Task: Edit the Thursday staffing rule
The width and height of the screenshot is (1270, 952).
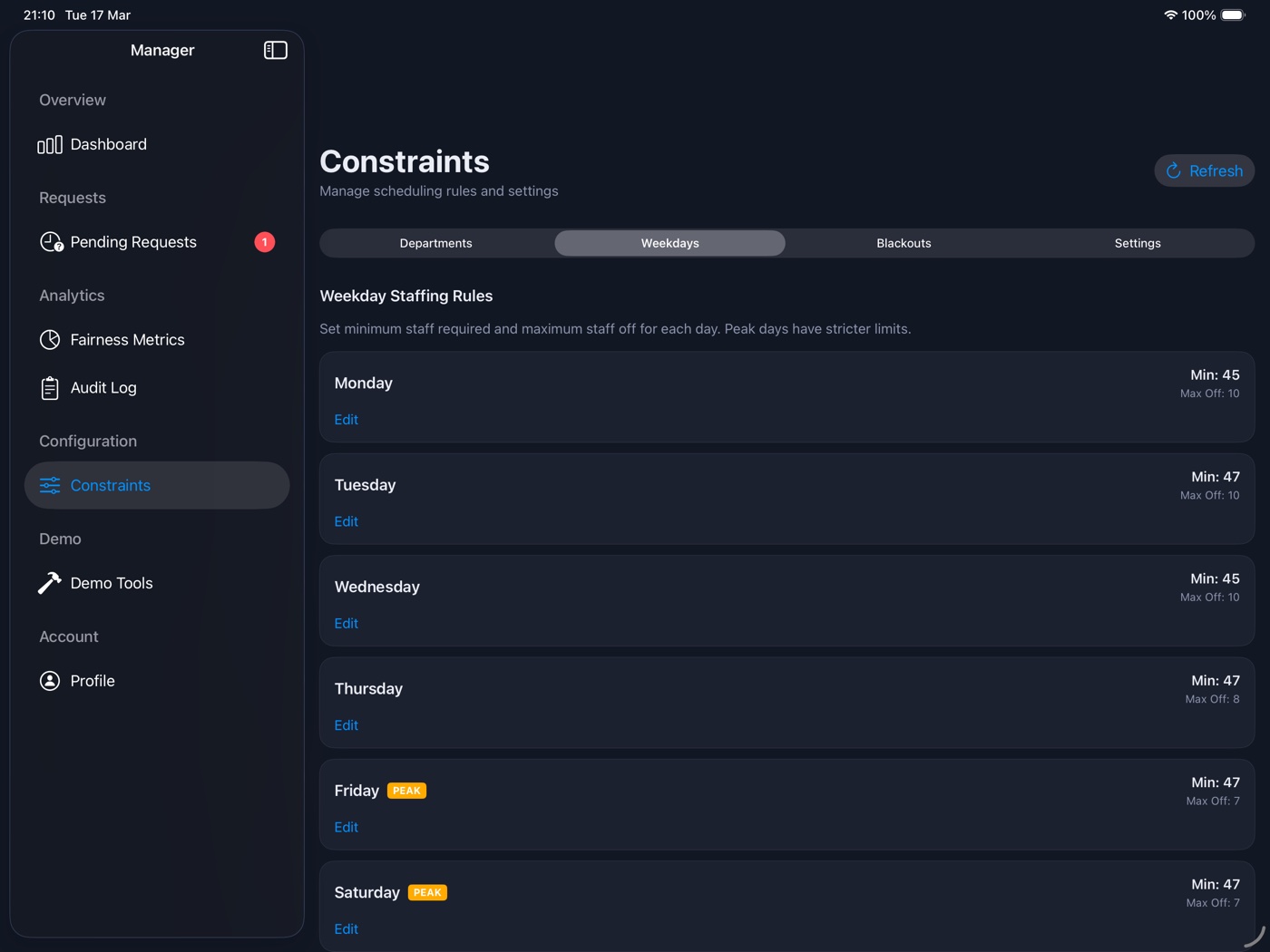Action: click(x=347, y=725)
